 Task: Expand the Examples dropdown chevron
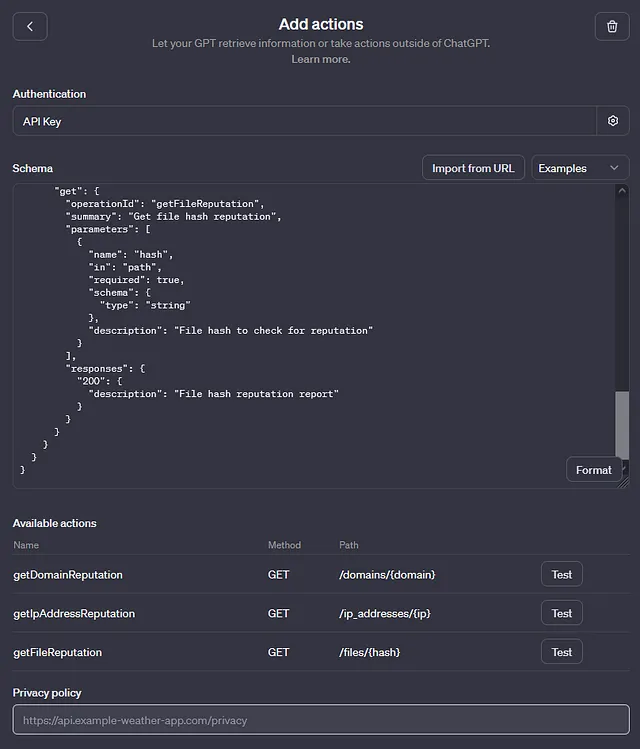(614, 168)
